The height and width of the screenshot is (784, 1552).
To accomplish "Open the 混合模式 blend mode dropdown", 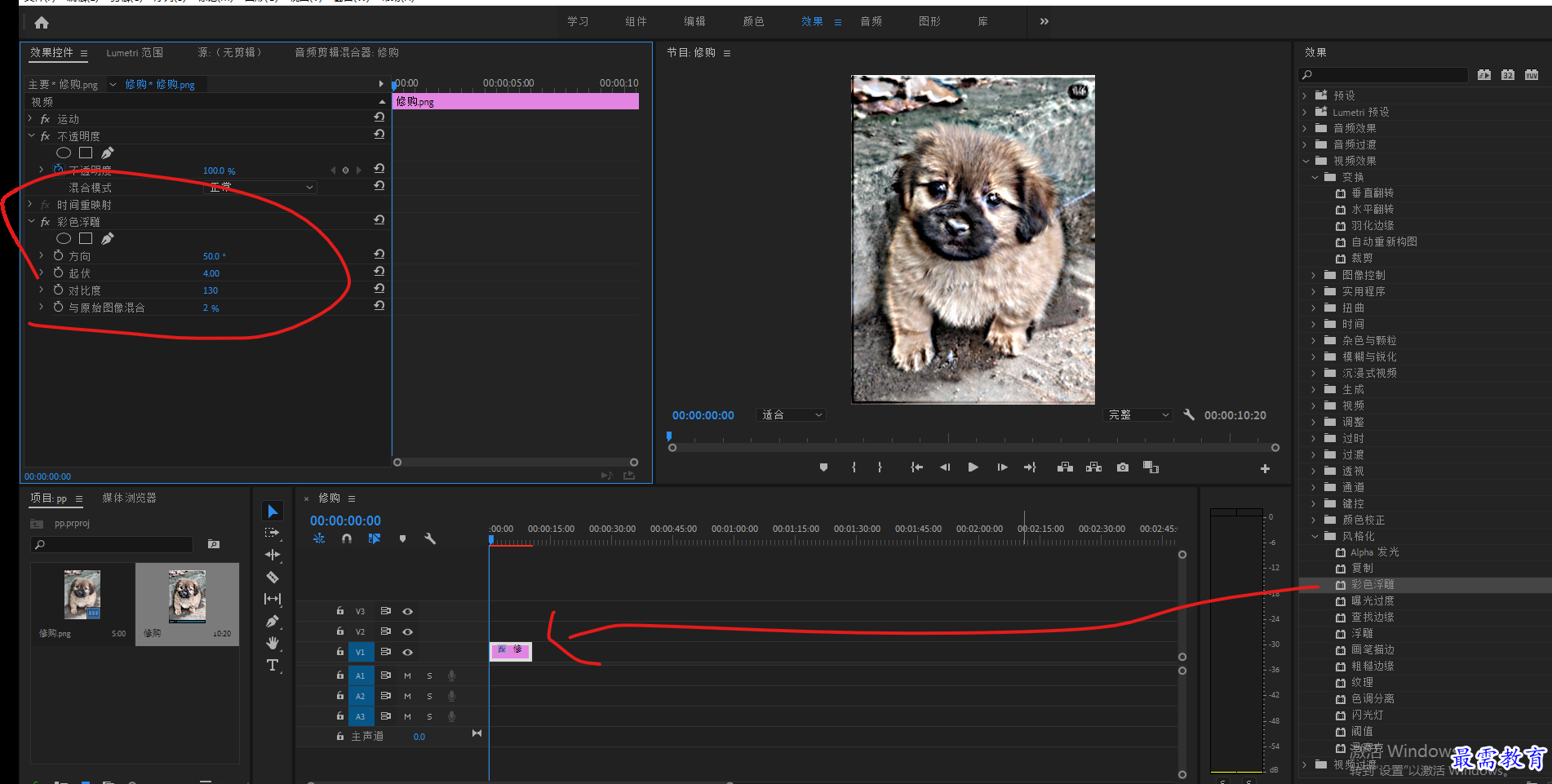I will [259, 187].
